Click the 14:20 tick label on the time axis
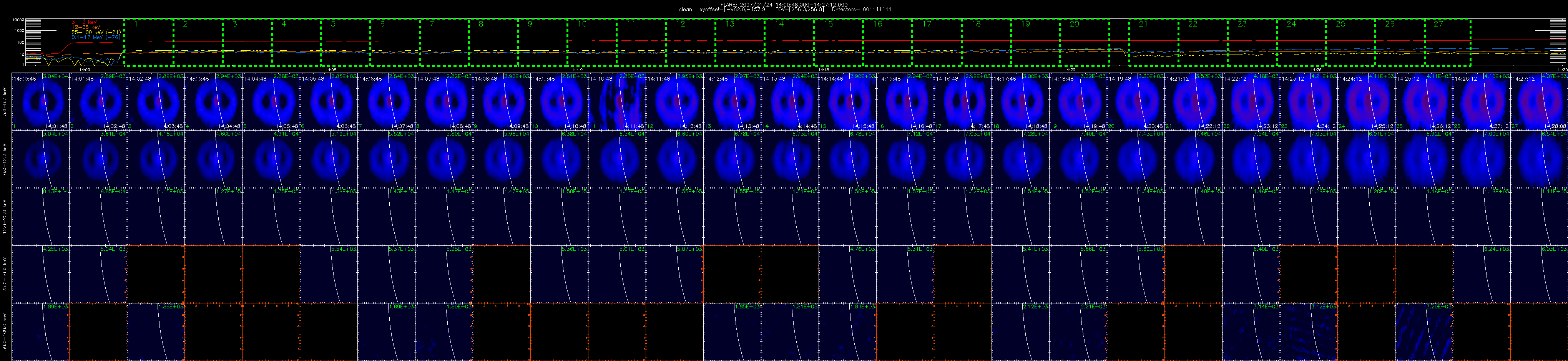The height and width of the screenshot is (361, 1568). pyautogui.click(x=1070, y=70)
